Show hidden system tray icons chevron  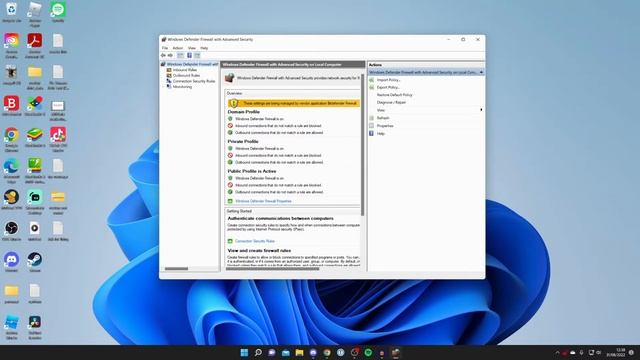coord(558,353)
